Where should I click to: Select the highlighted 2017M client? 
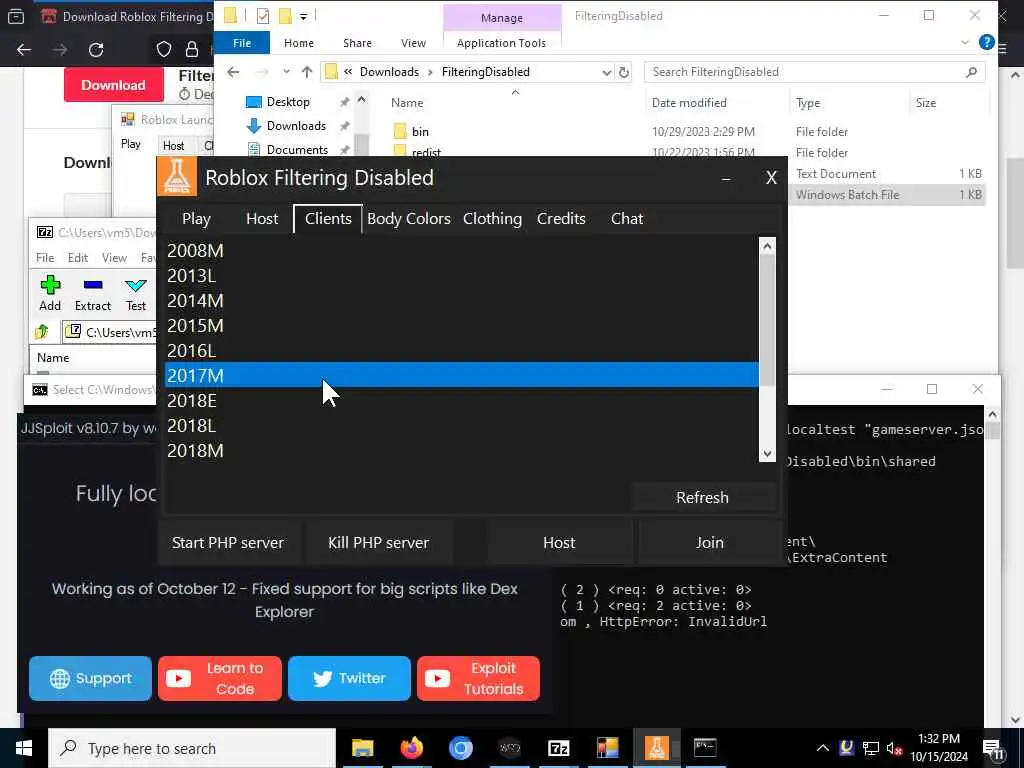point(461,376)
